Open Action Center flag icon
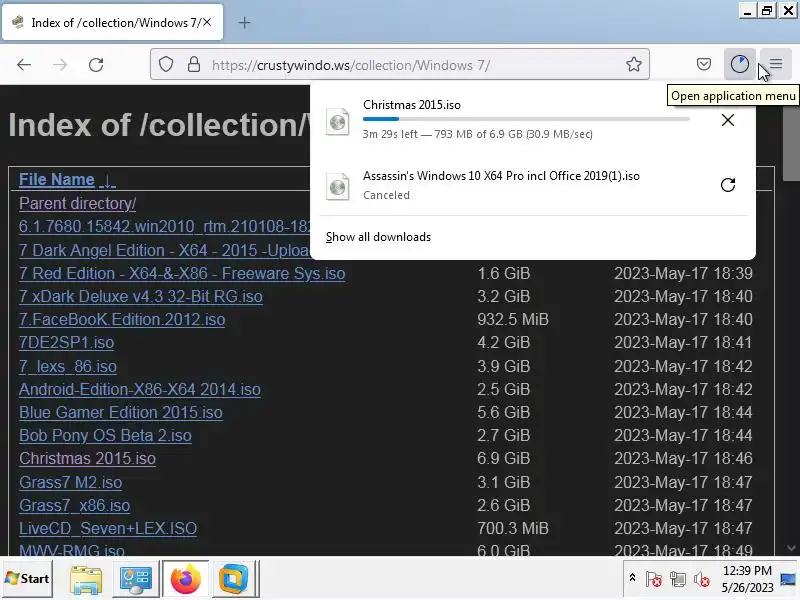This screenshot has width=800, height=600. (654, 579)
